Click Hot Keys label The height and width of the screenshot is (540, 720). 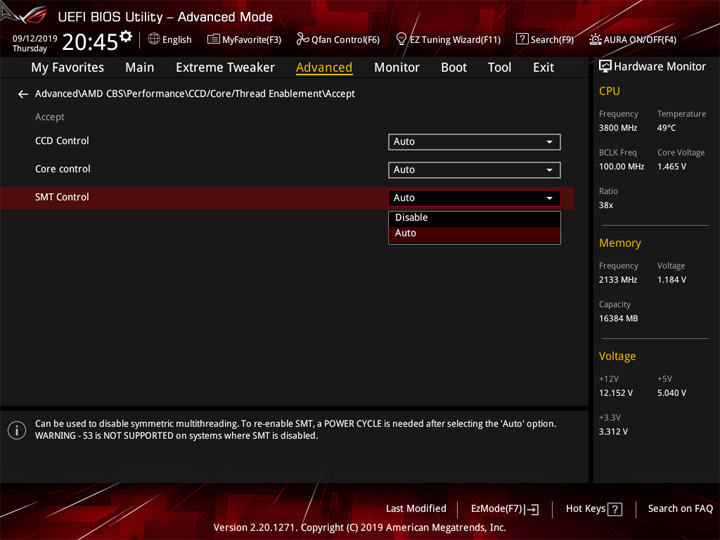585,509
